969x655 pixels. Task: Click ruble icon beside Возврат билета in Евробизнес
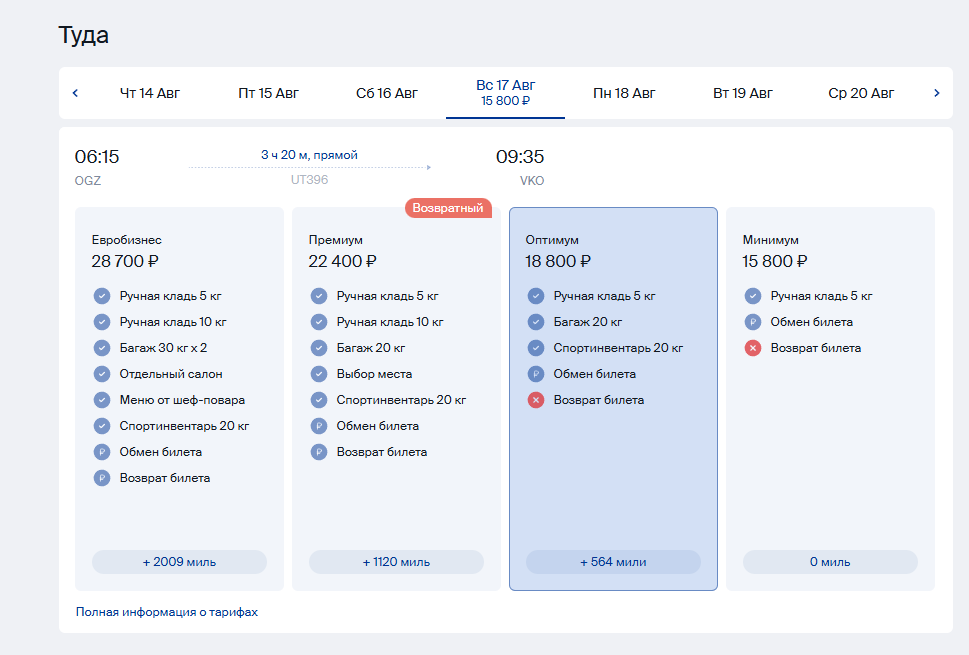(x=102, y=478)
